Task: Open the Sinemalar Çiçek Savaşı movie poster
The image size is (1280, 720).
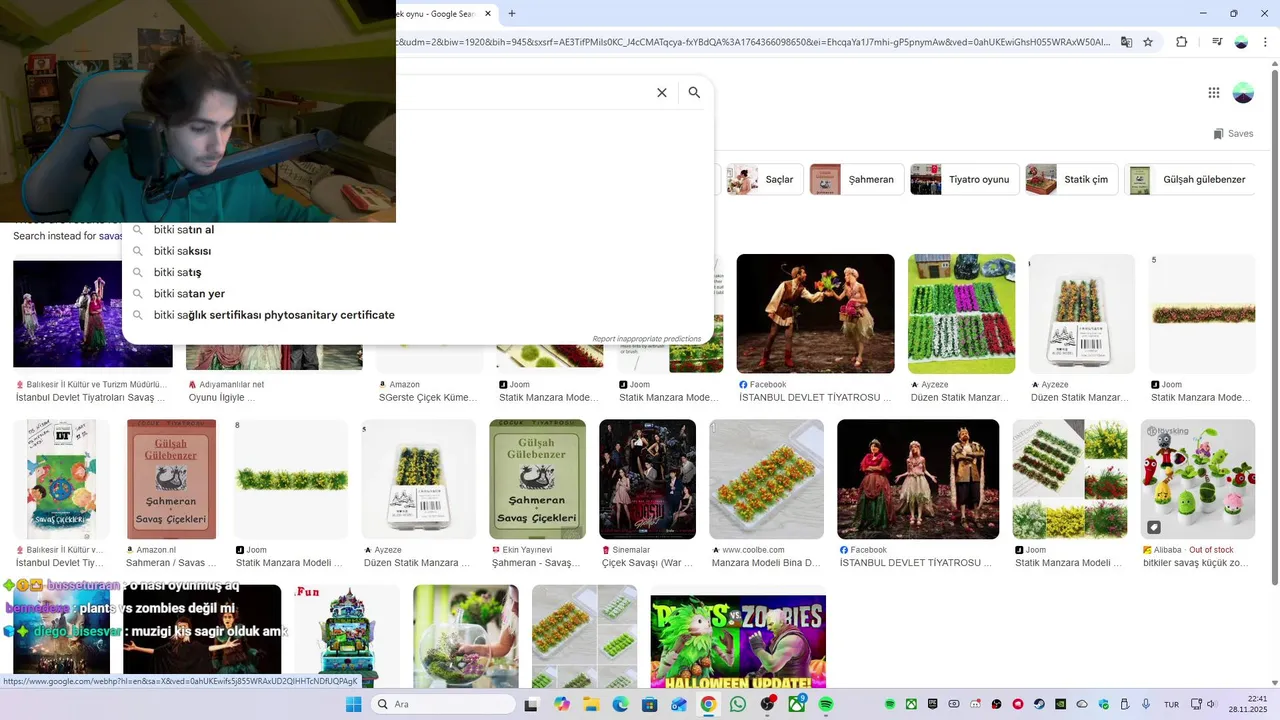Action: 647,479
